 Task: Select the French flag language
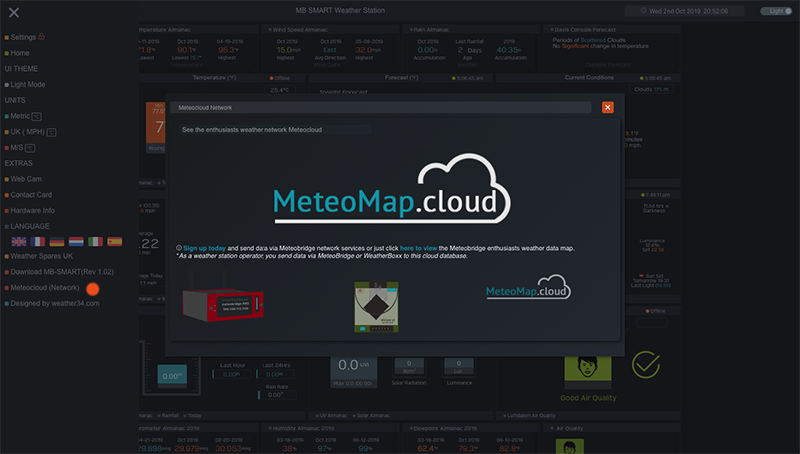(38, 241)
